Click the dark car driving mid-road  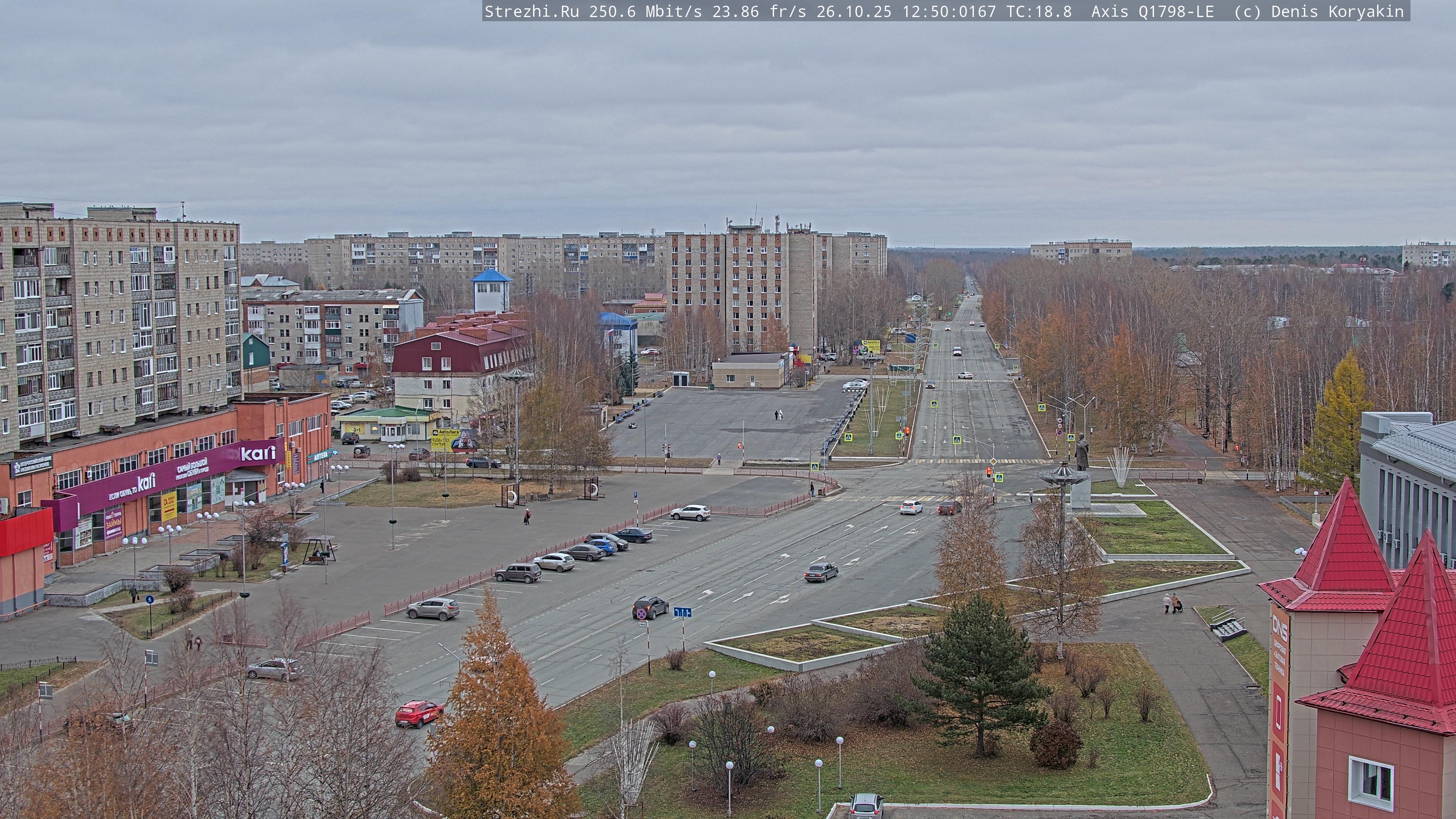(821, 572)
